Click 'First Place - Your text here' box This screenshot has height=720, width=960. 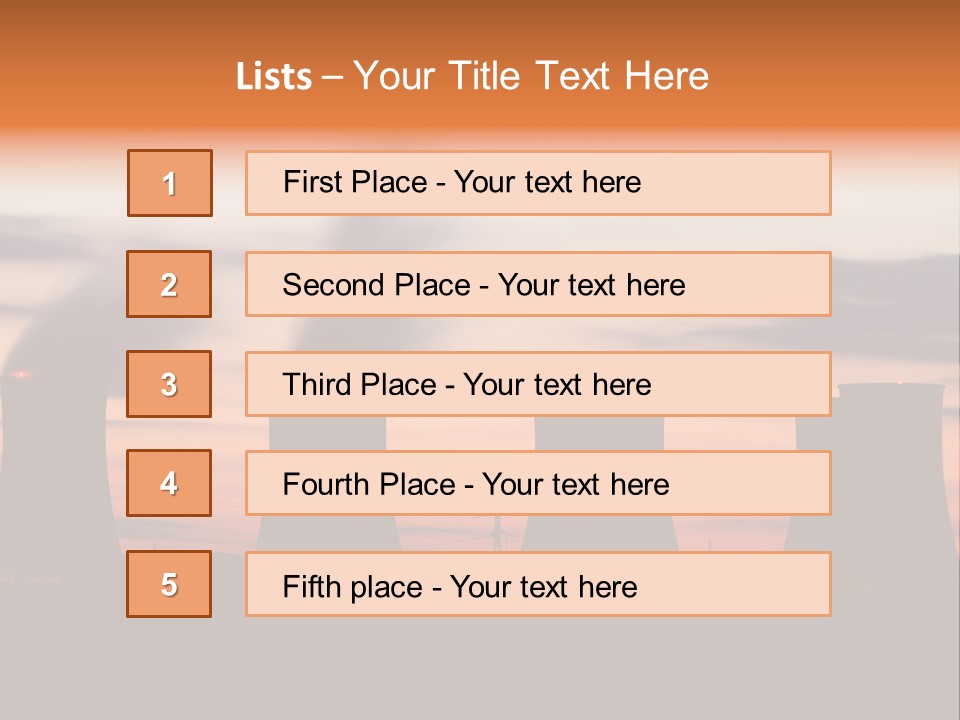(x=538, y=183)
